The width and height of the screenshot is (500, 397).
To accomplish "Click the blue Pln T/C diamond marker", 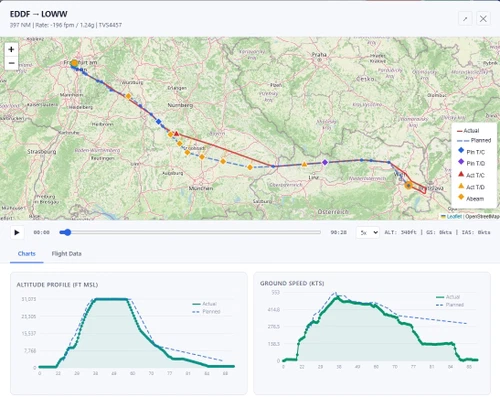I will coord(159,121).
